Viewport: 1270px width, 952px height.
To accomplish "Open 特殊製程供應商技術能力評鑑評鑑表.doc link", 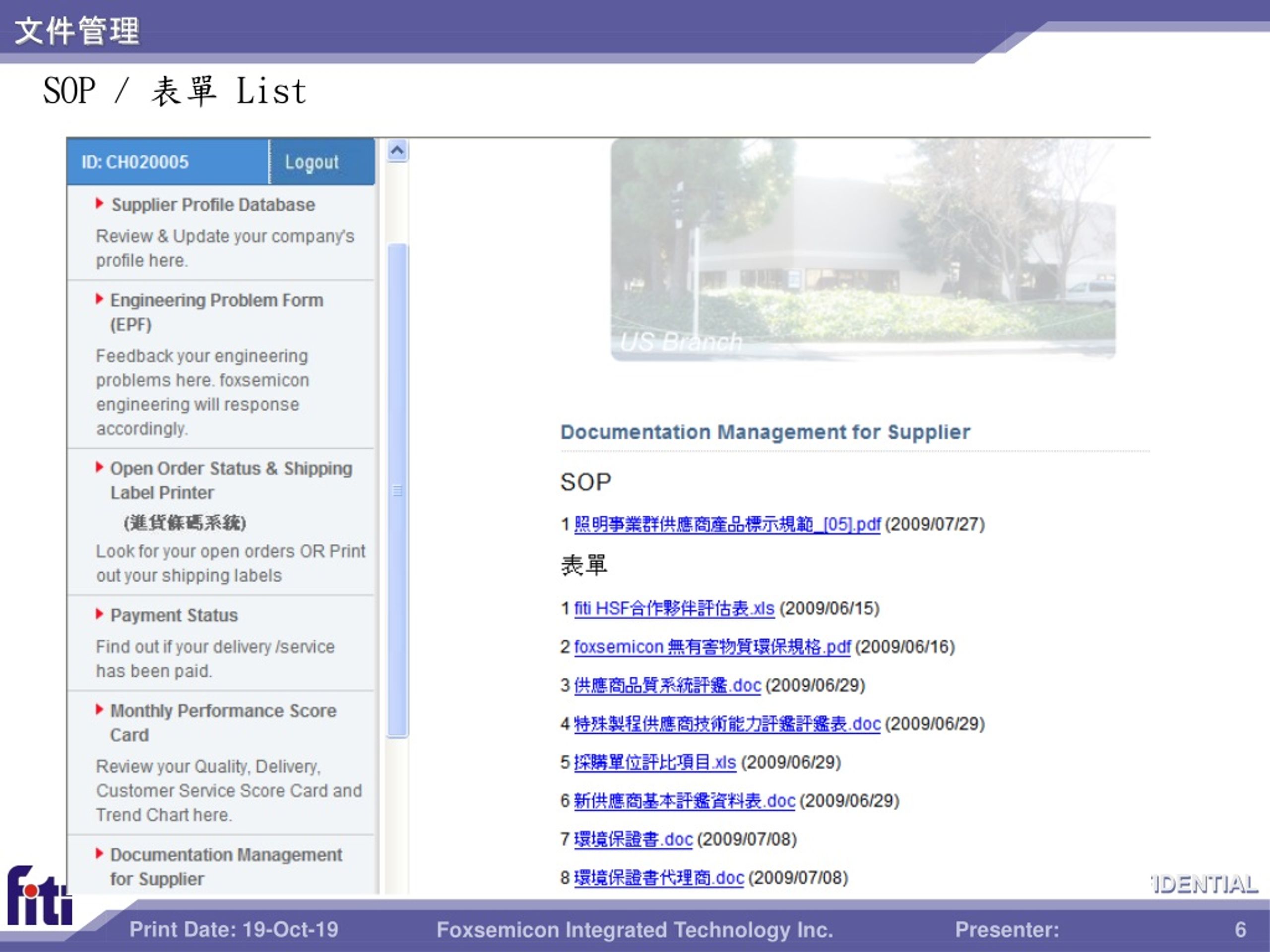I will pos(727,723).
